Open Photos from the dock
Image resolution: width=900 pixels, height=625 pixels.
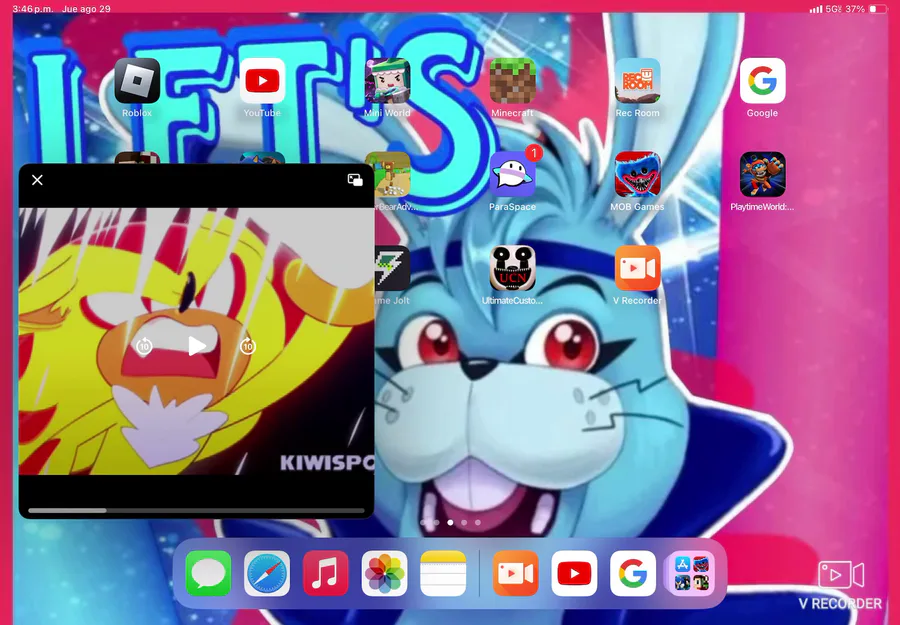(x=385, y=573)
